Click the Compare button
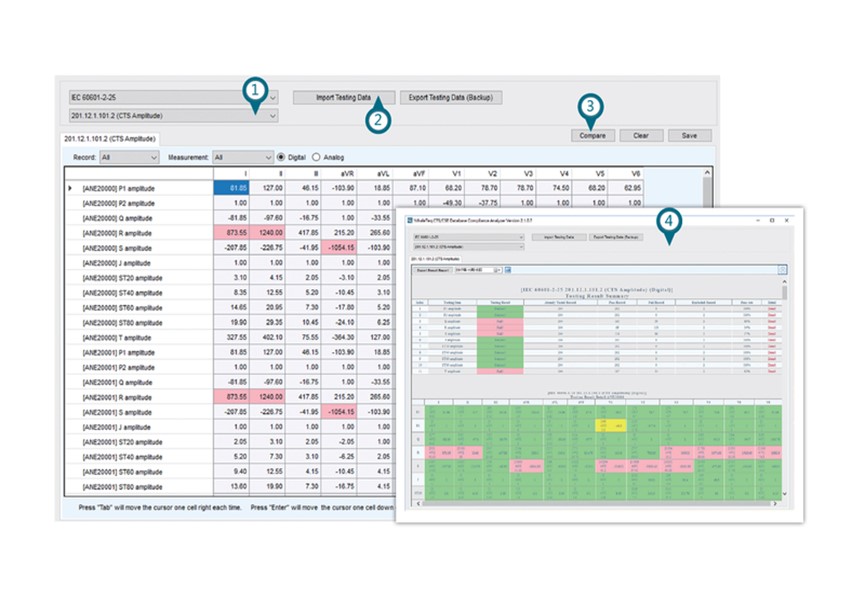Image resolution: width=865 pixels, height=601 pixels. (x=592, y=135)
